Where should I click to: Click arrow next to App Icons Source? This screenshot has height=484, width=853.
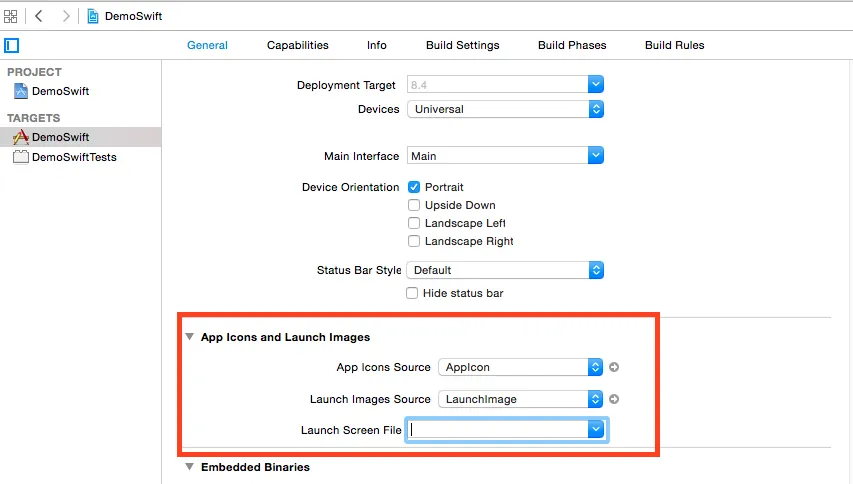point(614,367)
